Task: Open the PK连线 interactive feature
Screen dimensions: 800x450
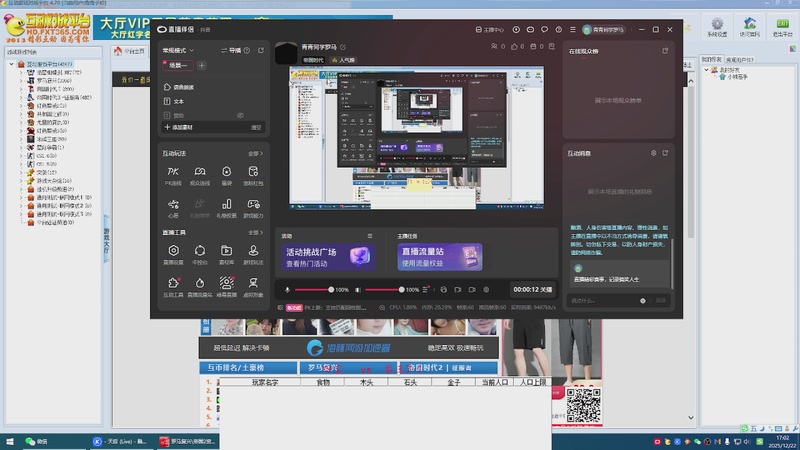Action: 173,176
